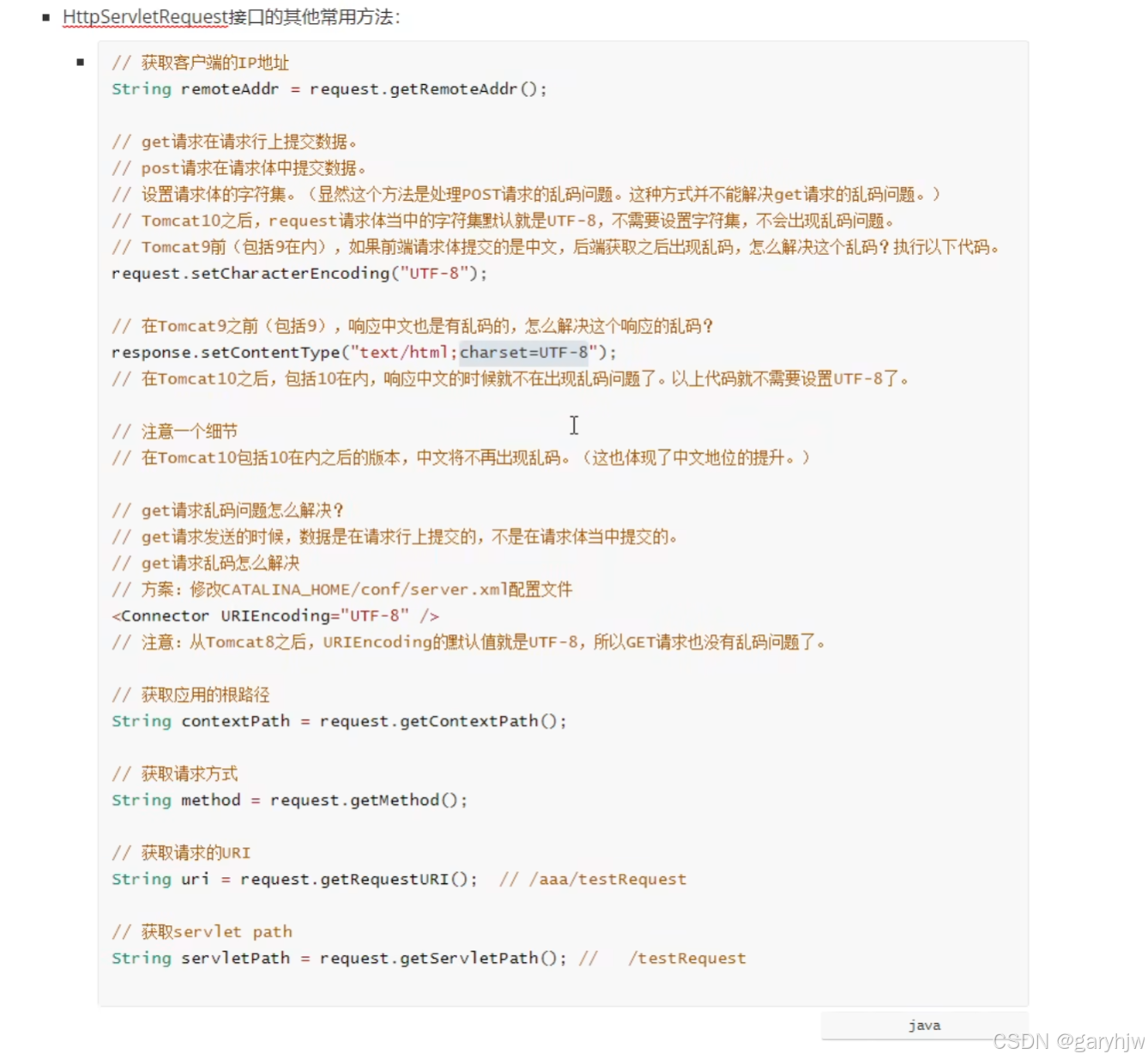Click the comment '// 获取请求方式'

tap(175, 773)
